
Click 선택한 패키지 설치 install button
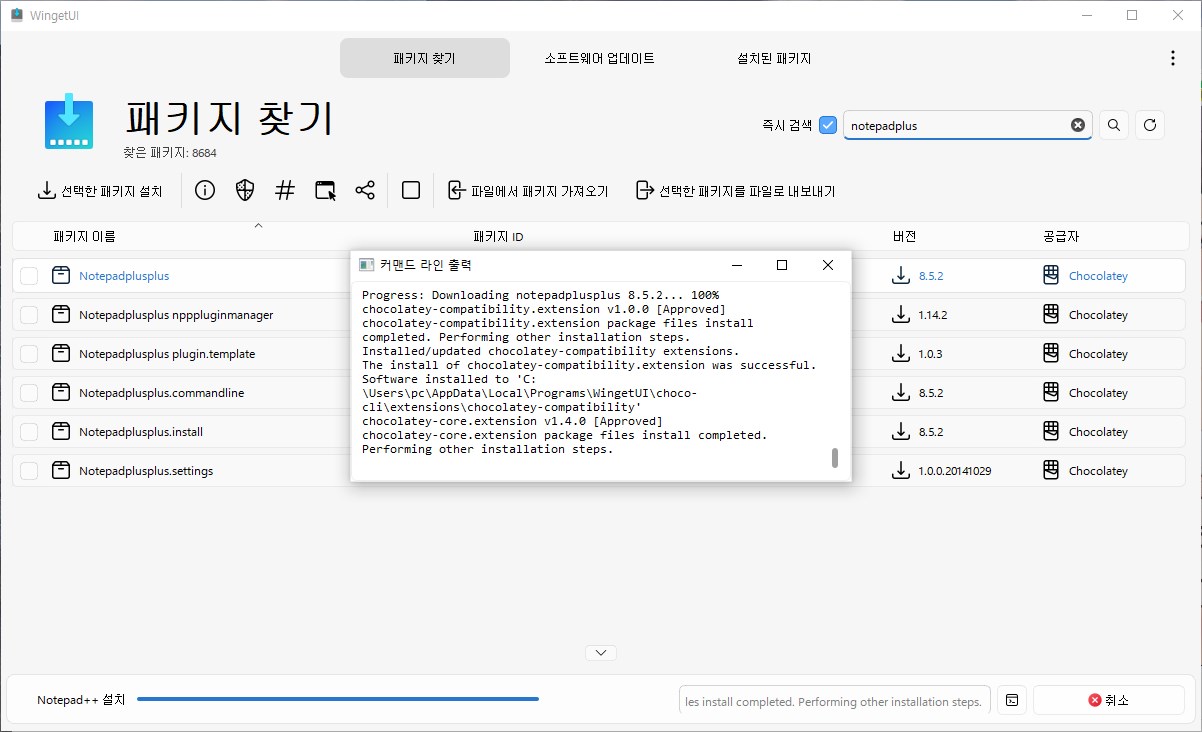(x=100, y=190)
